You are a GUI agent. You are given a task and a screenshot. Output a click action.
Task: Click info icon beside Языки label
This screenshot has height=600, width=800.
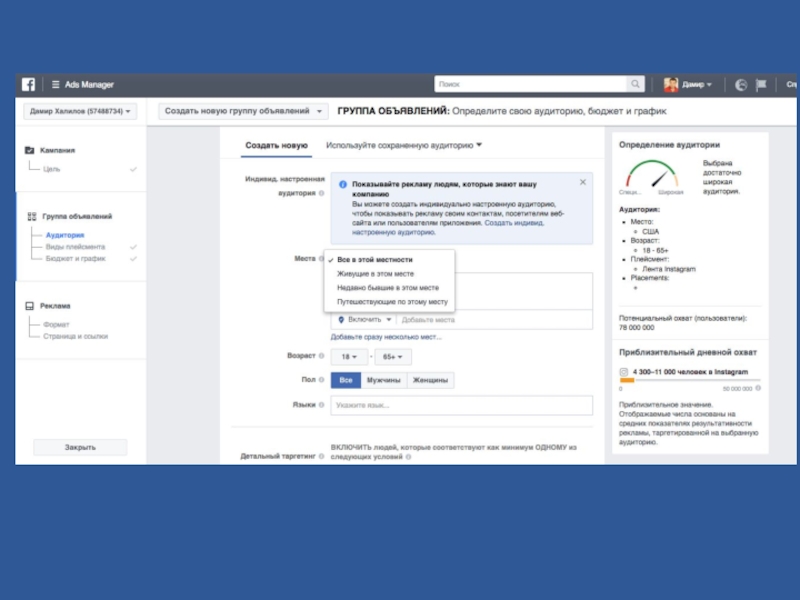[321, 405]
